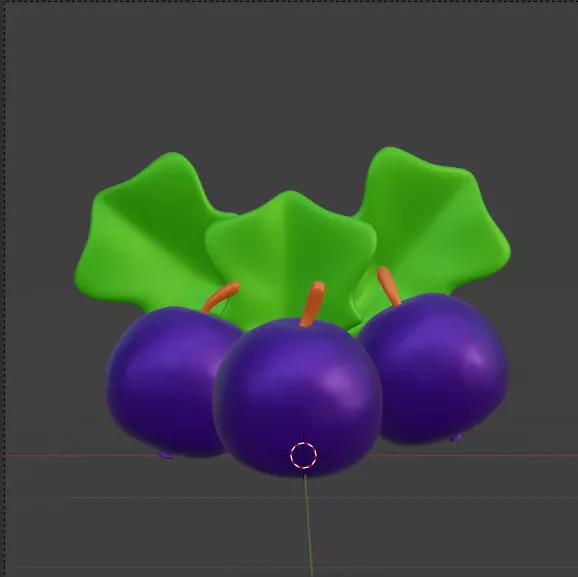The width and height of the screenshot is (578, 577).
Task: Select the orange stem on center berry
Action: [x=313, y=304]
